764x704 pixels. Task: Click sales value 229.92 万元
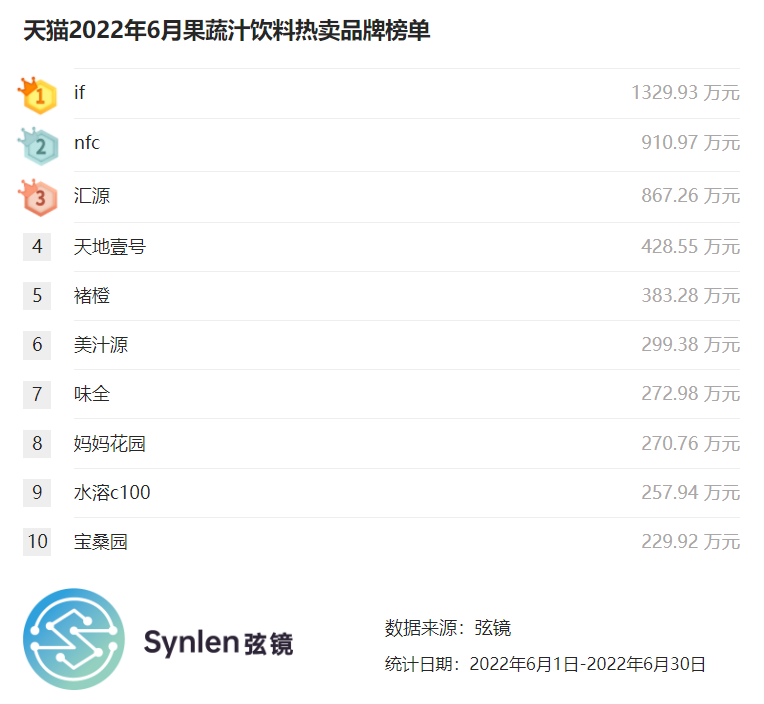[690, 542]
